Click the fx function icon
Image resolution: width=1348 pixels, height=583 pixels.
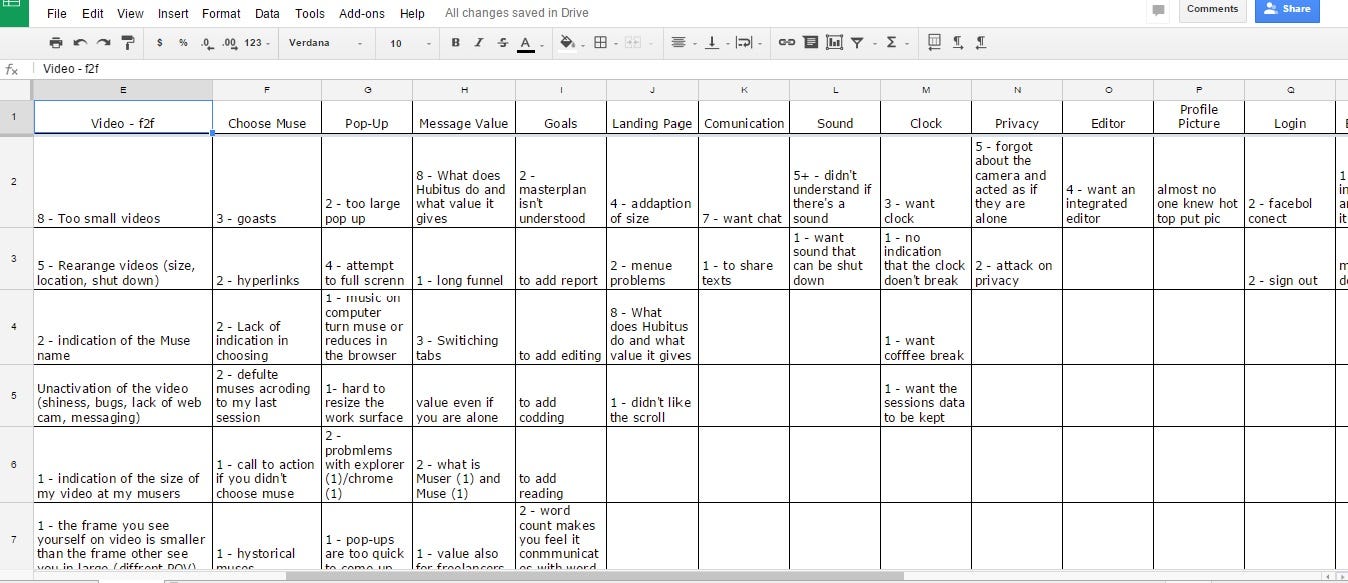click(12, 69)
